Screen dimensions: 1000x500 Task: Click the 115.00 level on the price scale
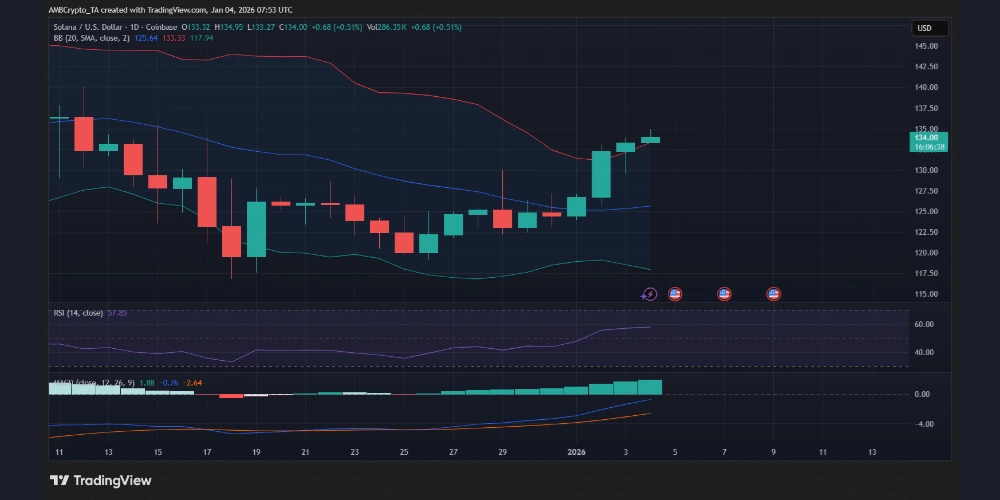(x=924, y=294)
